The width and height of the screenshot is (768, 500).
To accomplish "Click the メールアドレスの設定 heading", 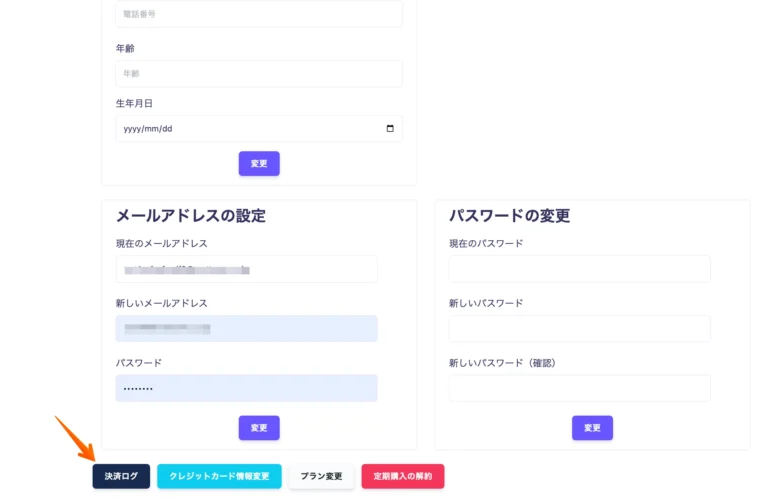I will tap(190, 216).
